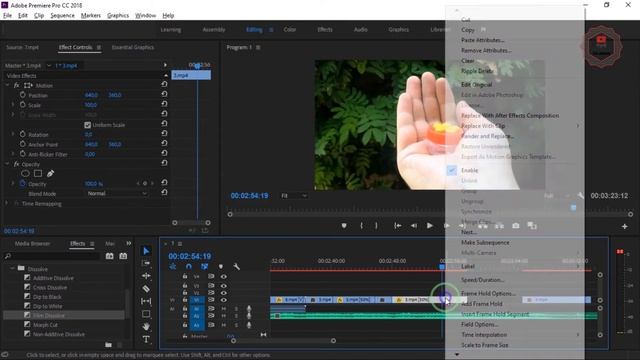Switch to Essential Graphics tab

click(133, 47)
